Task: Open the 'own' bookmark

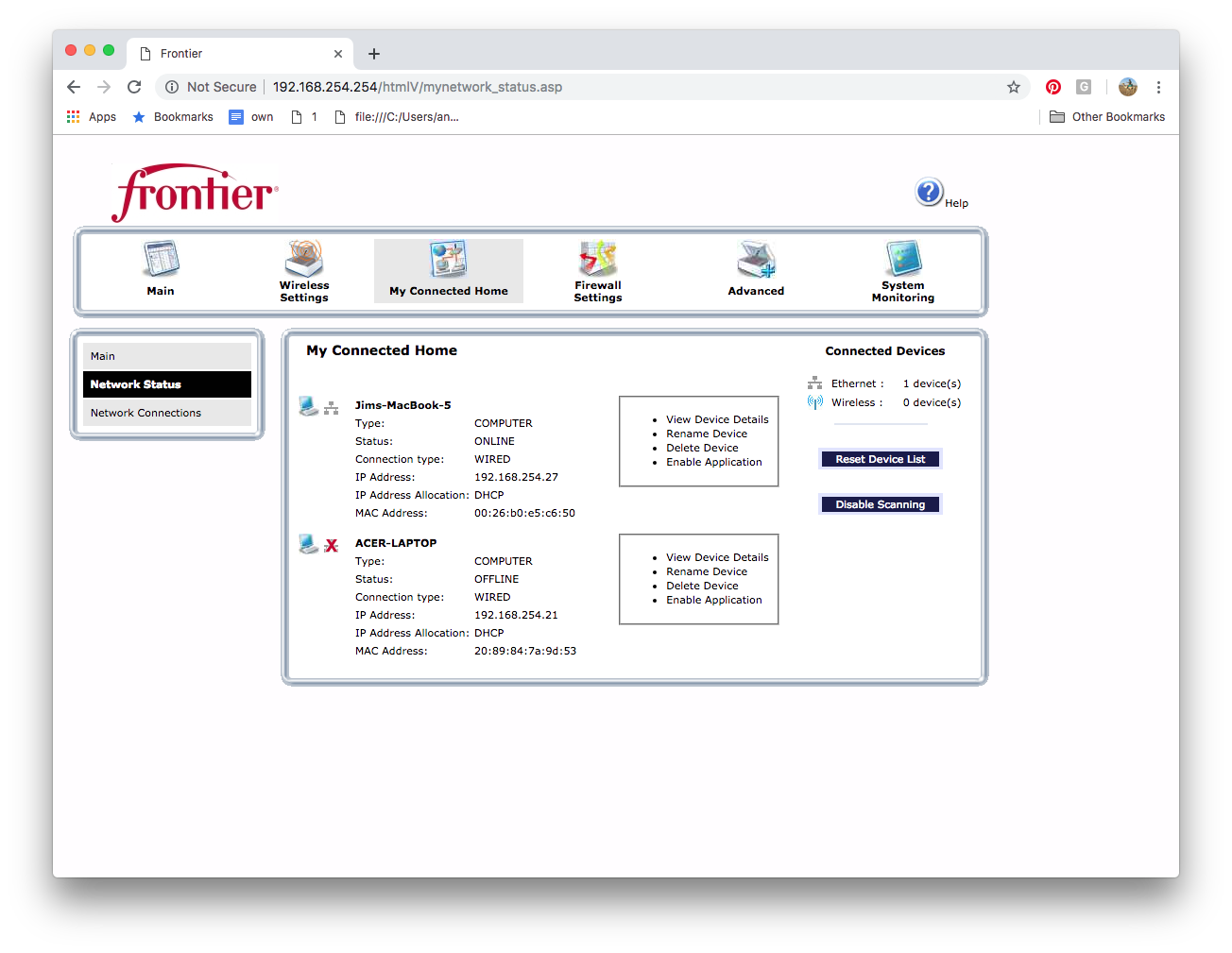Action: coord(251,117)
